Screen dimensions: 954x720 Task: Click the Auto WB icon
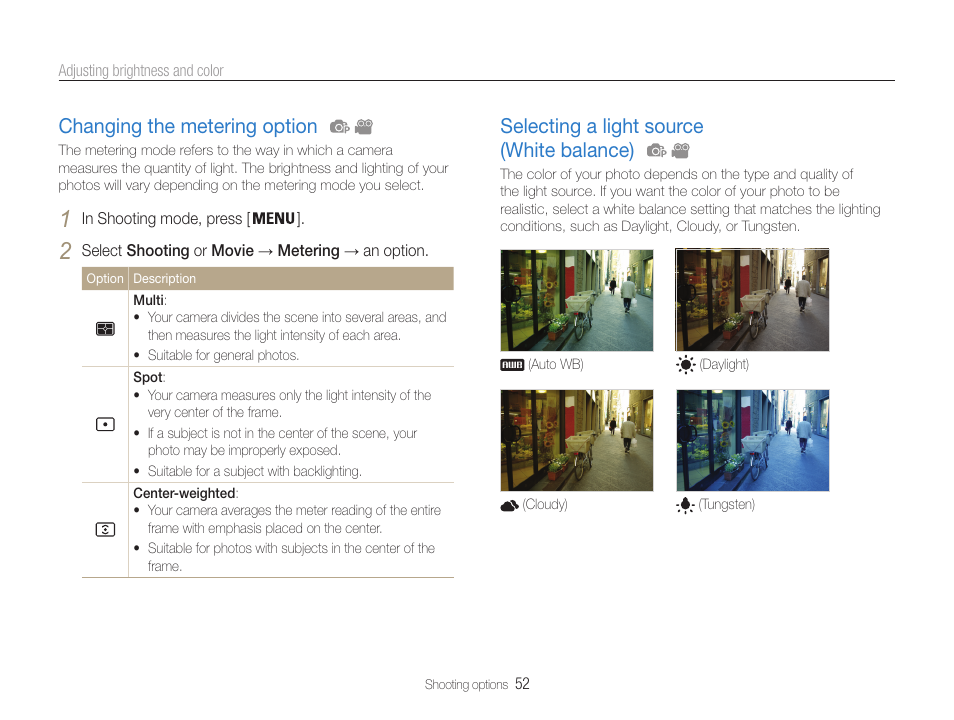tap(512, 365)
